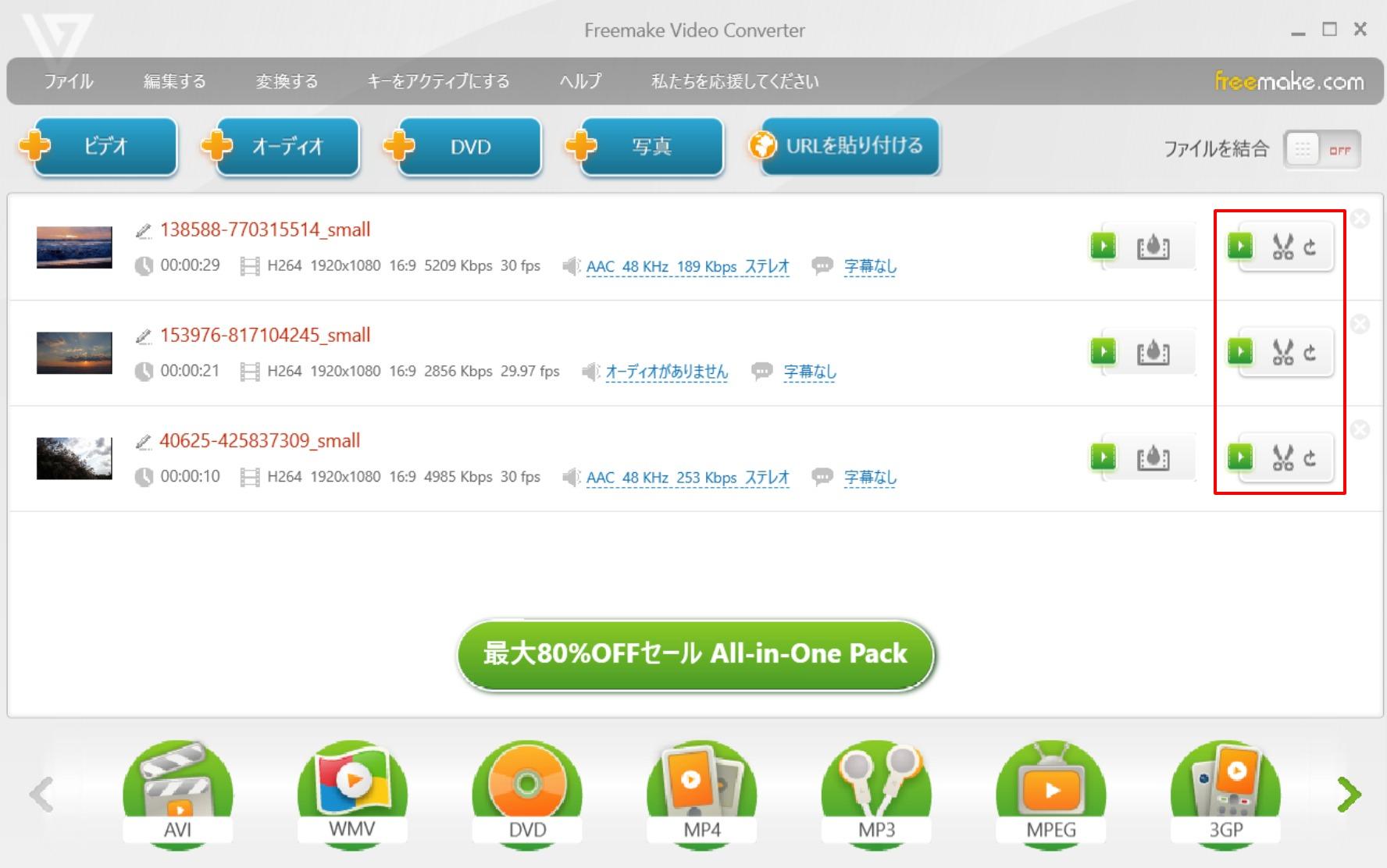Show more output formats with right arrow
The height and width of the screenshot is (868, 1387).
pos(1349,795)
